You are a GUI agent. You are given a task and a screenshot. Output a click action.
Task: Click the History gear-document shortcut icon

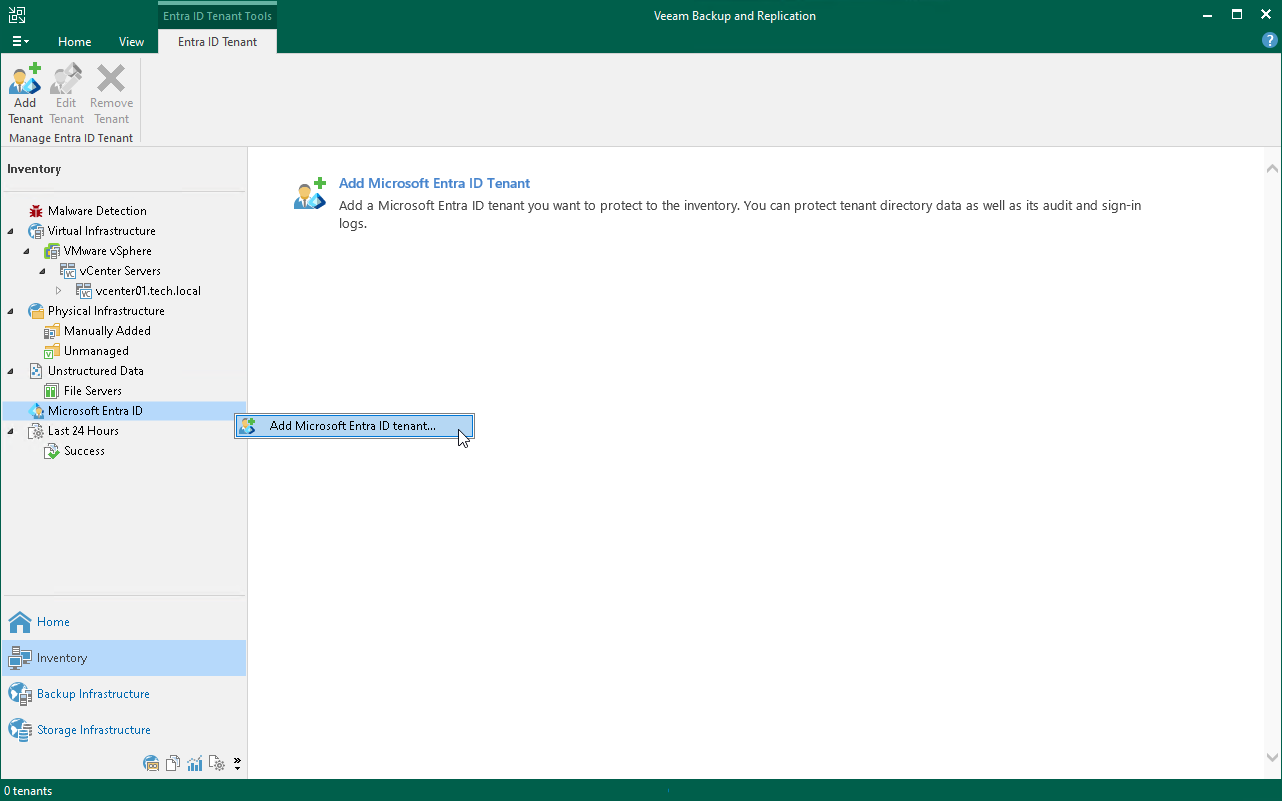coord(217,764)
